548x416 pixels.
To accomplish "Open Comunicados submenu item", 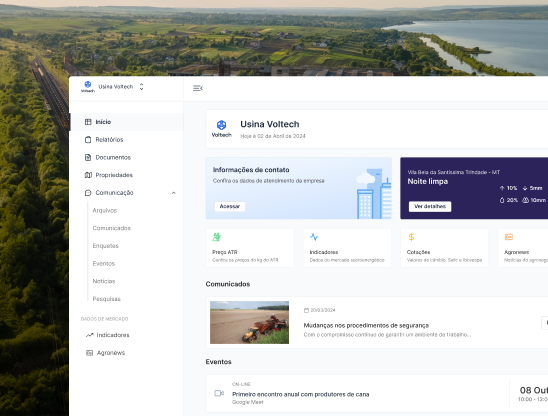I will [x=111, y=228].
